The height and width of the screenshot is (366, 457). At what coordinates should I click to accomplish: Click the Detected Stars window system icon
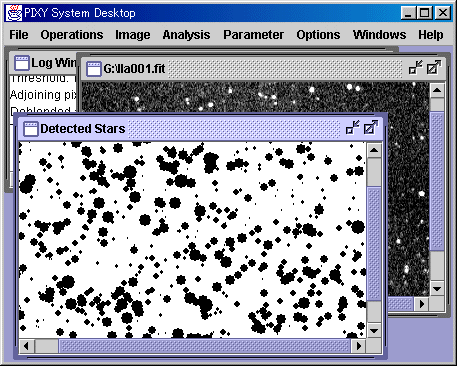(x=31, y=128)
